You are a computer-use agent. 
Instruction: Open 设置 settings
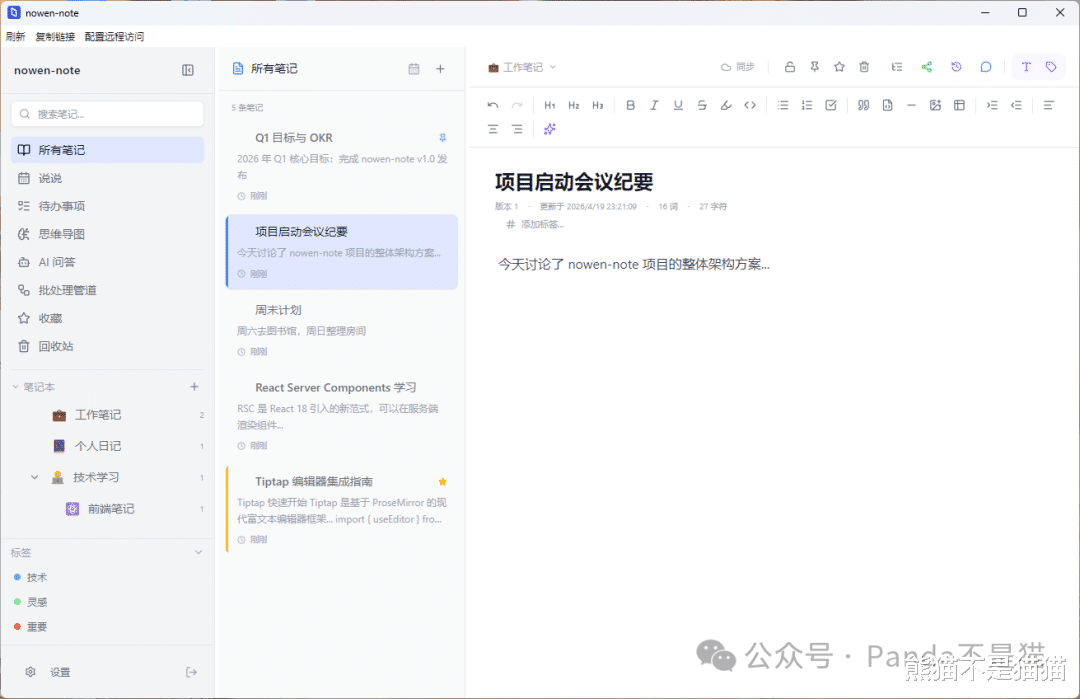48,672
